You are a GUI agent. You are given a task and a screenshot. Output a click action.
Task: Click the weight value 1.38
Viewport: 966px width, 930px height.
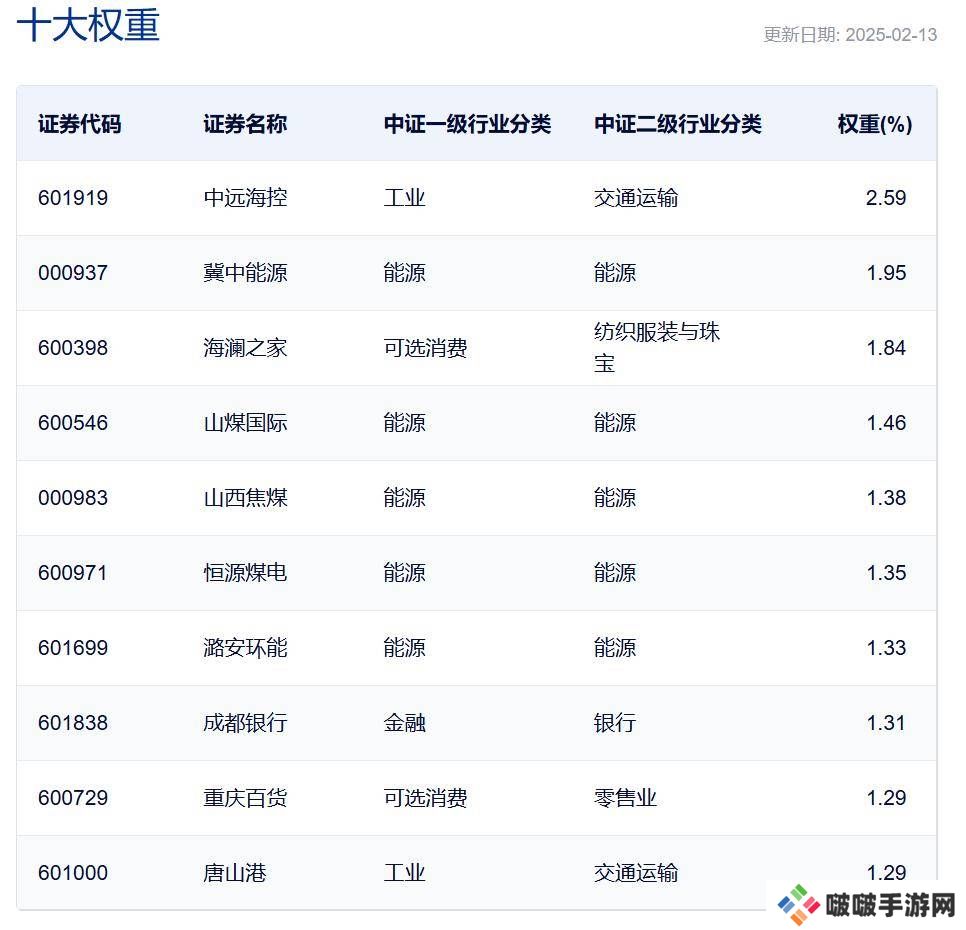pos(886,498)
